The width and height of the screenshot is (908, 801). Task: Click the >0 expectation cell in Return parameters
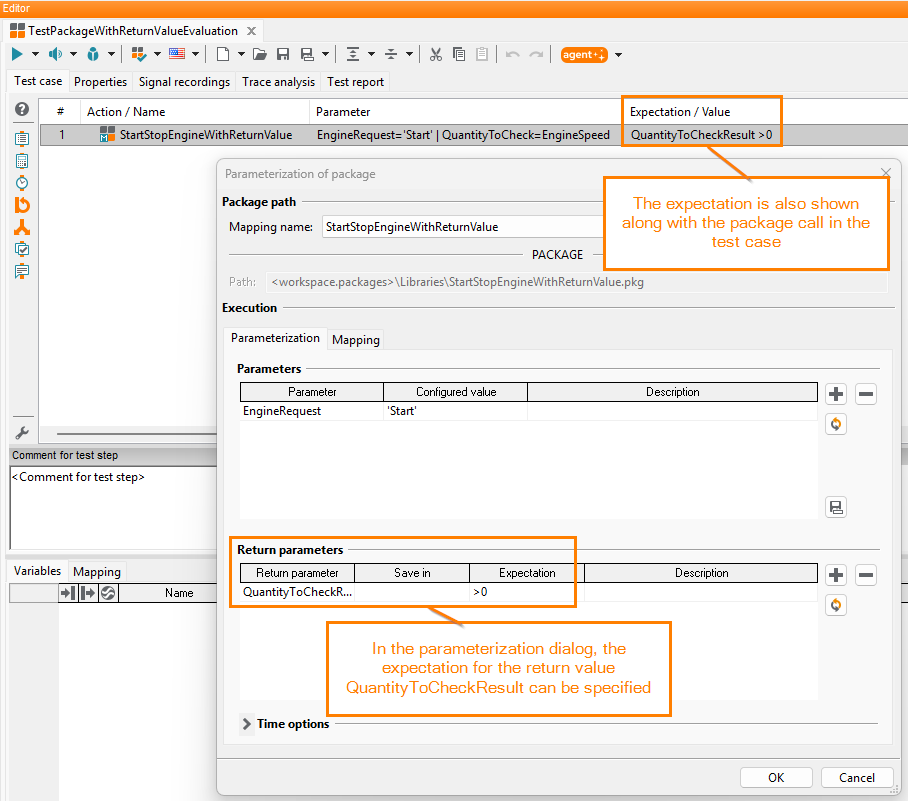click(x=526, y=592)
